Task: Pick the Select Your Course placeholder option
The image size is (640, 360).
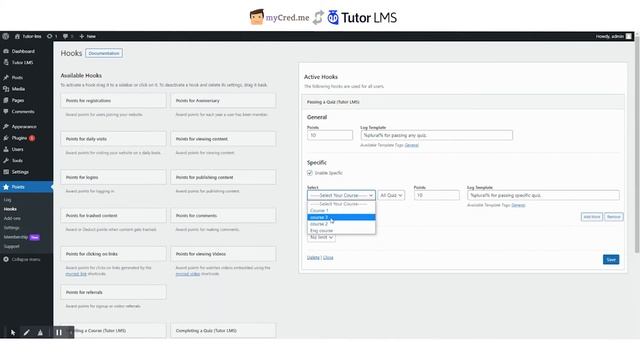Action: point(341,204)
